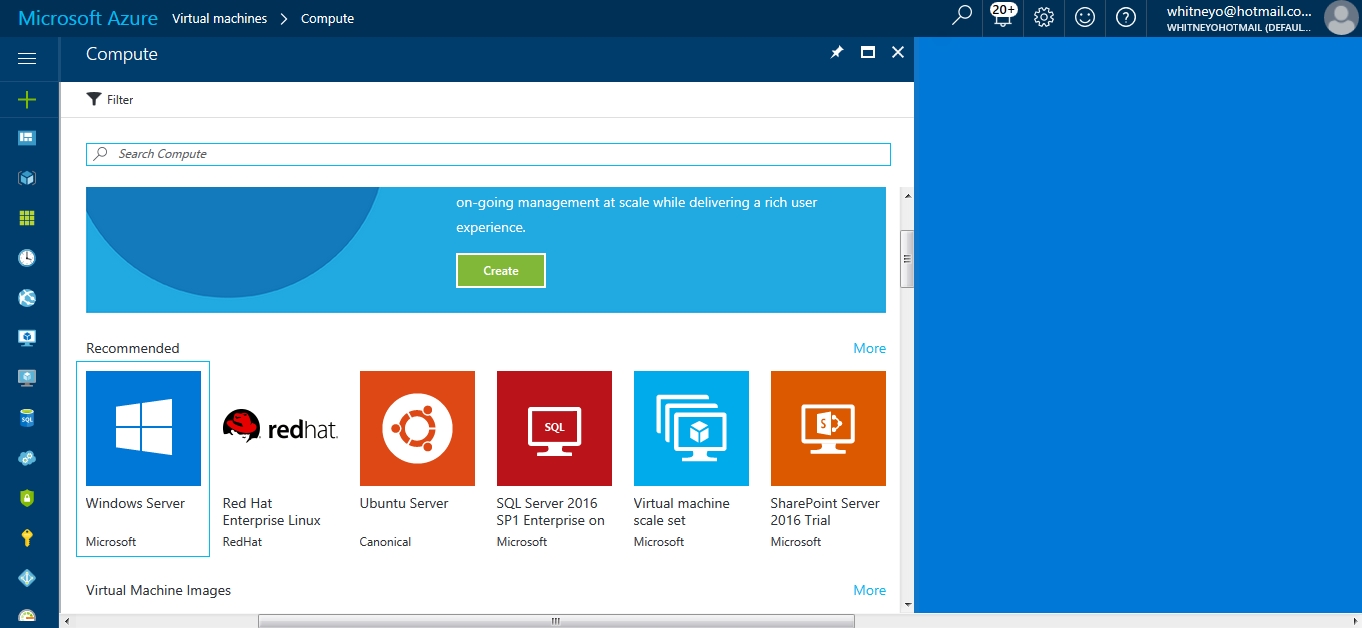The image size is (1362, 628).
Task: Open the cloud-with-gears sidebar icon
Action: [x=27, y=458]
